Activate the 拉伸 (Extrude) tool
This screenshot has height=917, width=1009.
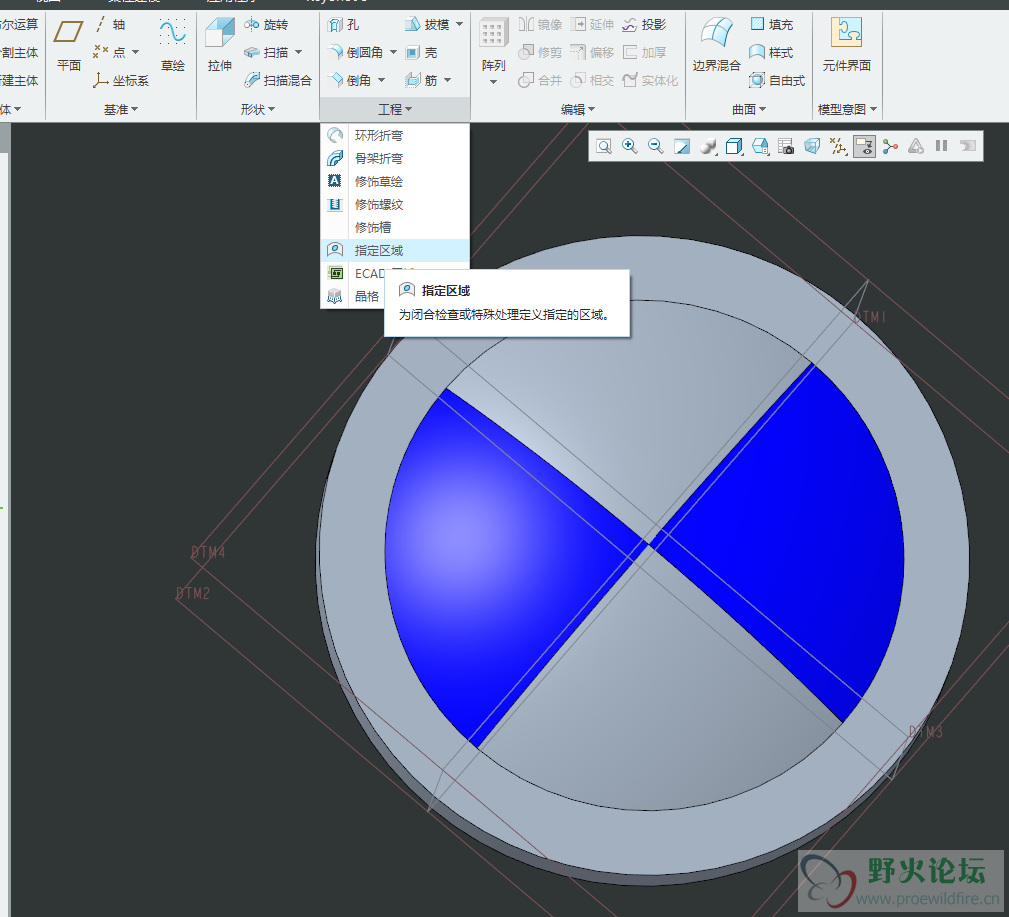(219, 45)
